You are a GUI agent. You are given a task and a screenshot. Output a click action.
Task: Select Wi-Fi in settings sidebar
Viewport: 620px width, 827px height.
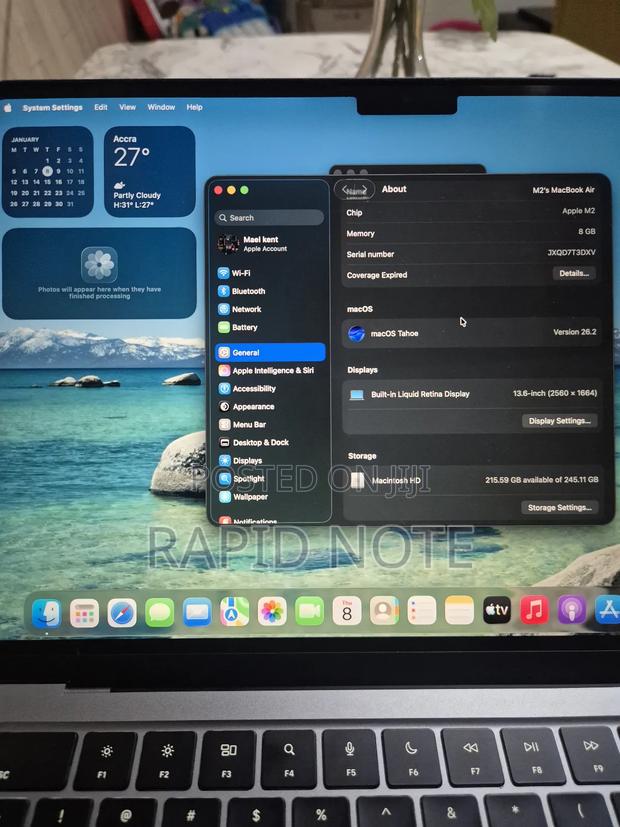click(270, 273)
